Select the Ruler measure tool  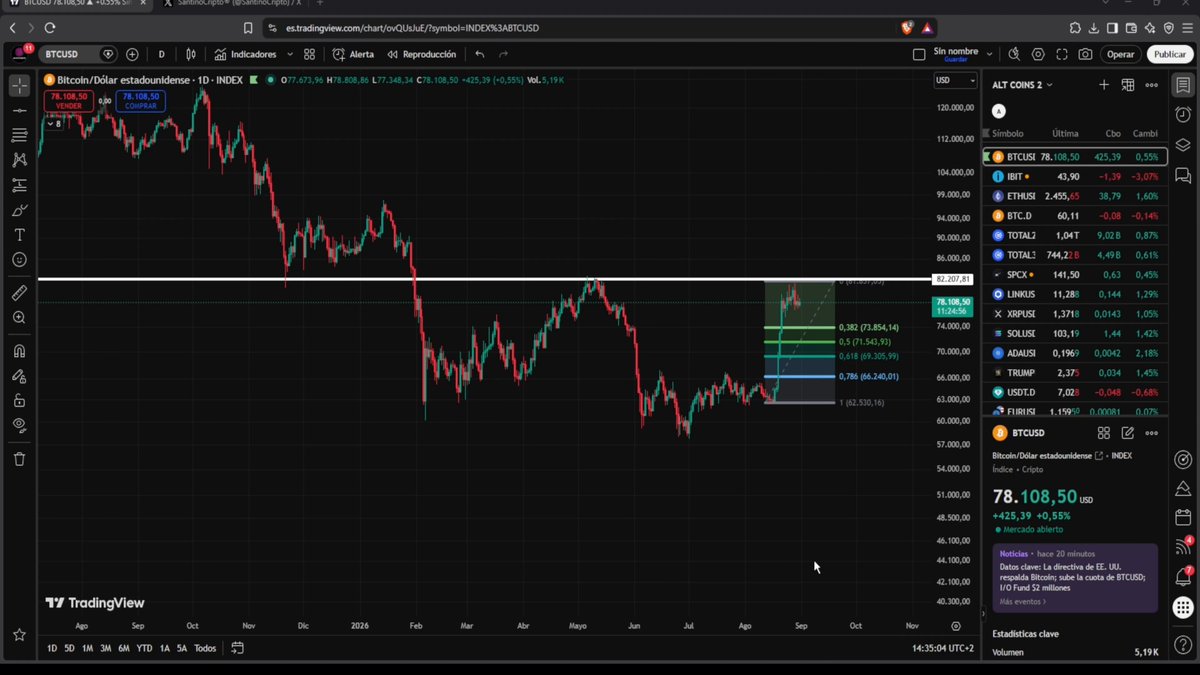pos(19,293)
